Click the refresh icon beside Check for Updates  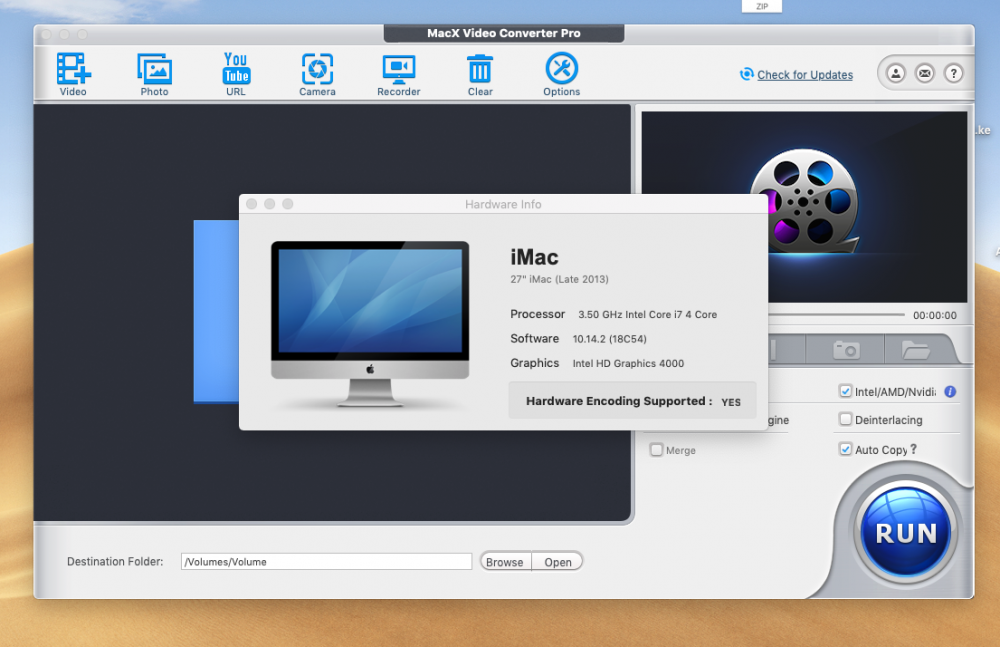(x=746, y=74)
